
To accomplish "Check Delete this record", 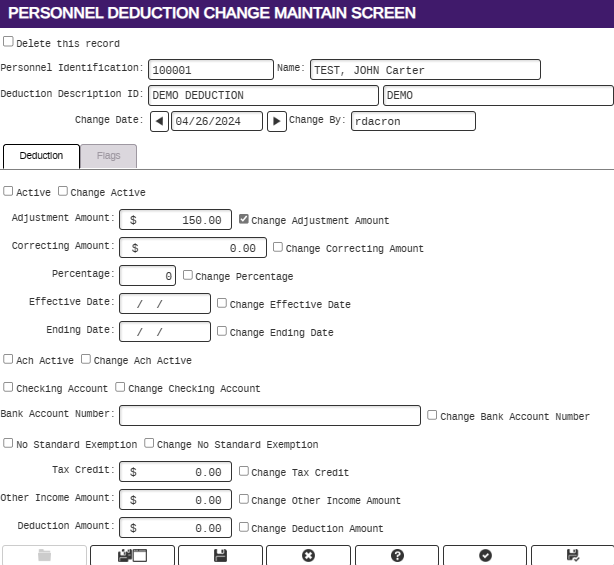I will coord(8,42).
